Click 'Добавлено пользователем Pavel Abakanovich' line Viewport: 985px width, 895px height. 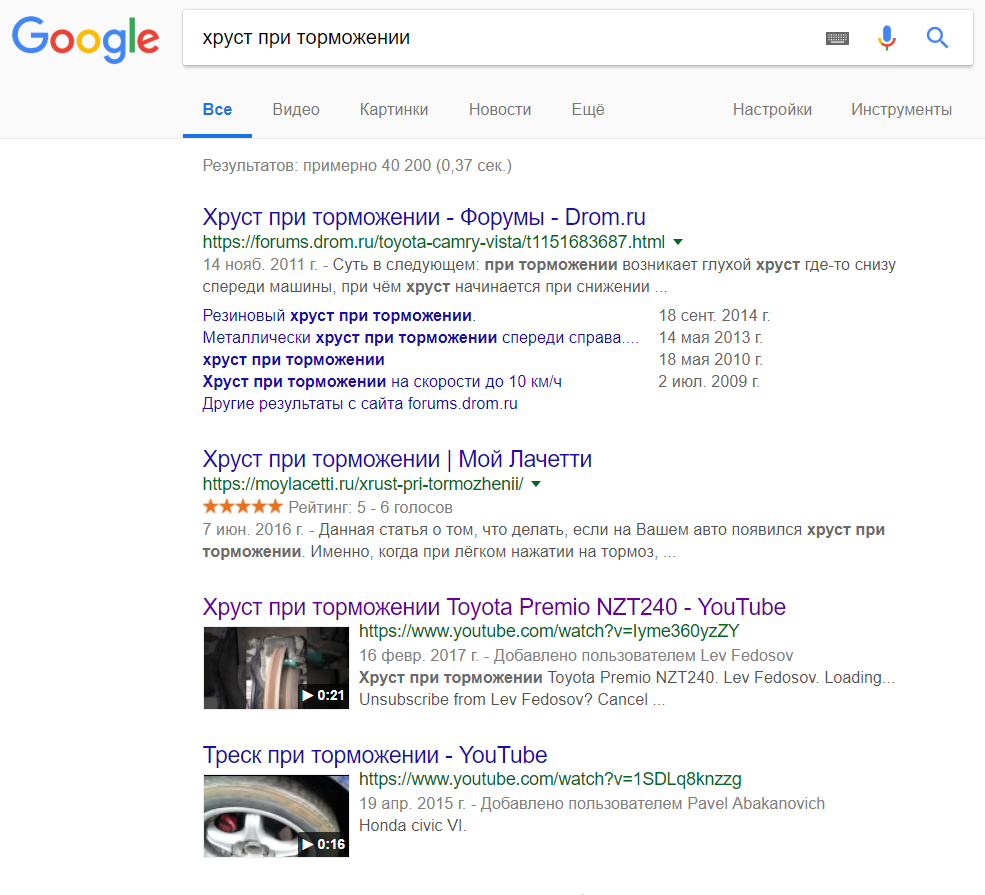(653, 803)
